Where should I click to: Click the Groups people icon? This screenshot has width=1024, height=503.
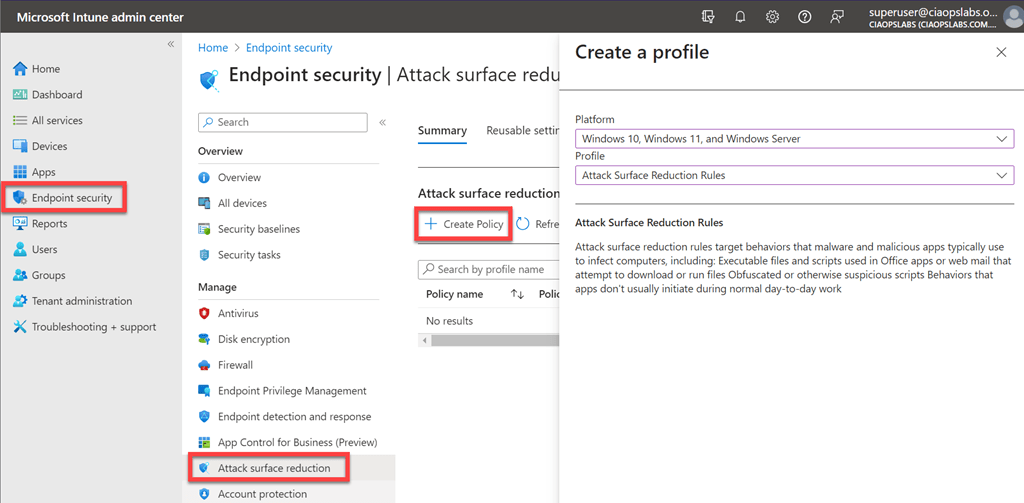(20, 275)
